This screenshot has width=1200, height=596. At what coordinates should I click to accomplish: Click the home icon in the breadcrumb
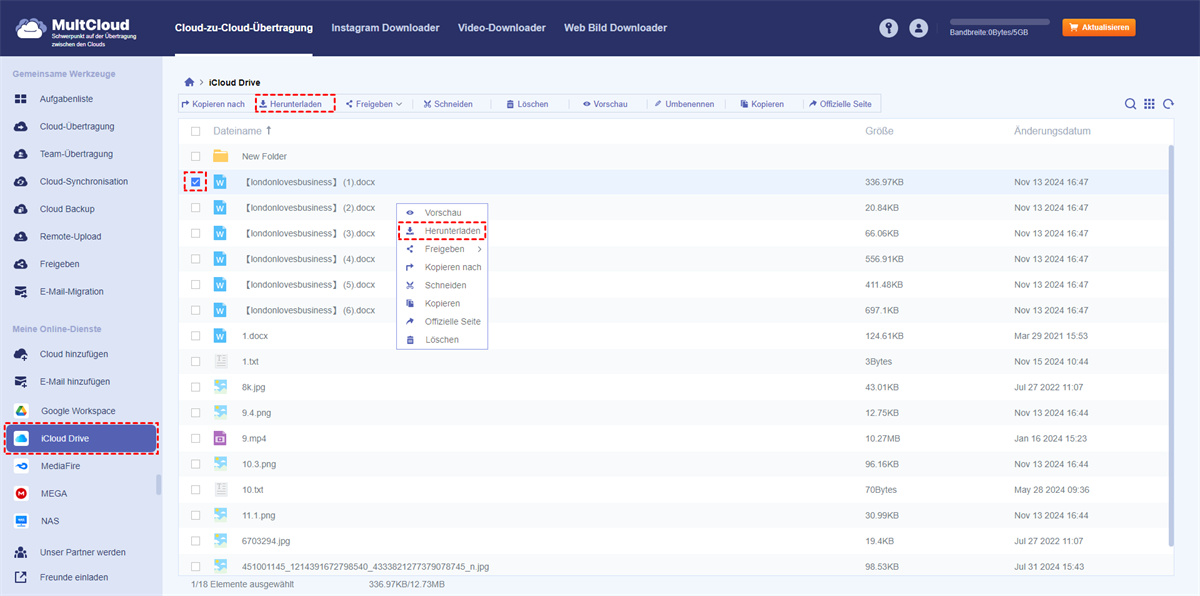(x=189, y=81)
